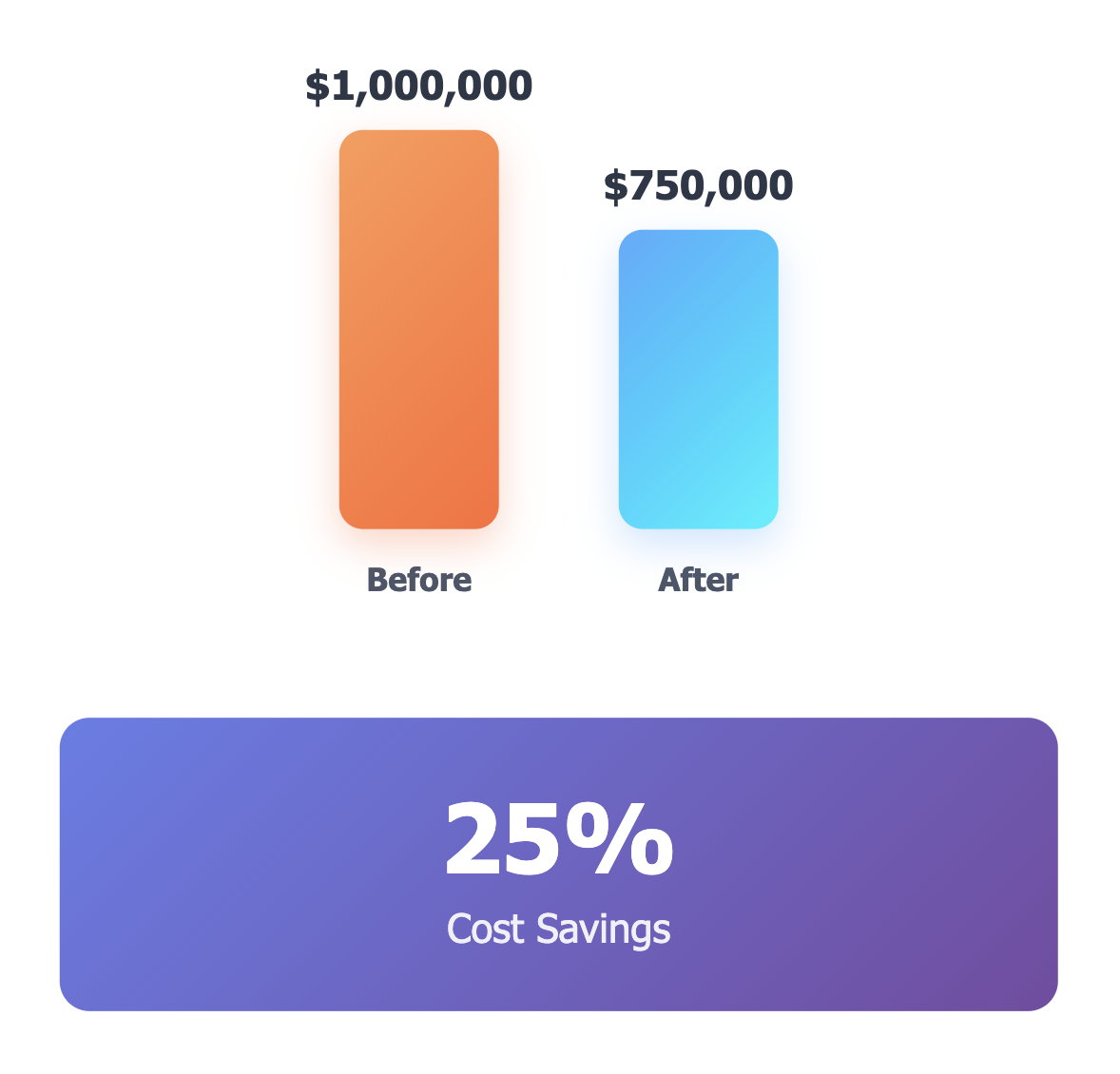Select the word Cost in the banner
The height and width of the screenshot is (1074, 1120).
tap(486, 929)
